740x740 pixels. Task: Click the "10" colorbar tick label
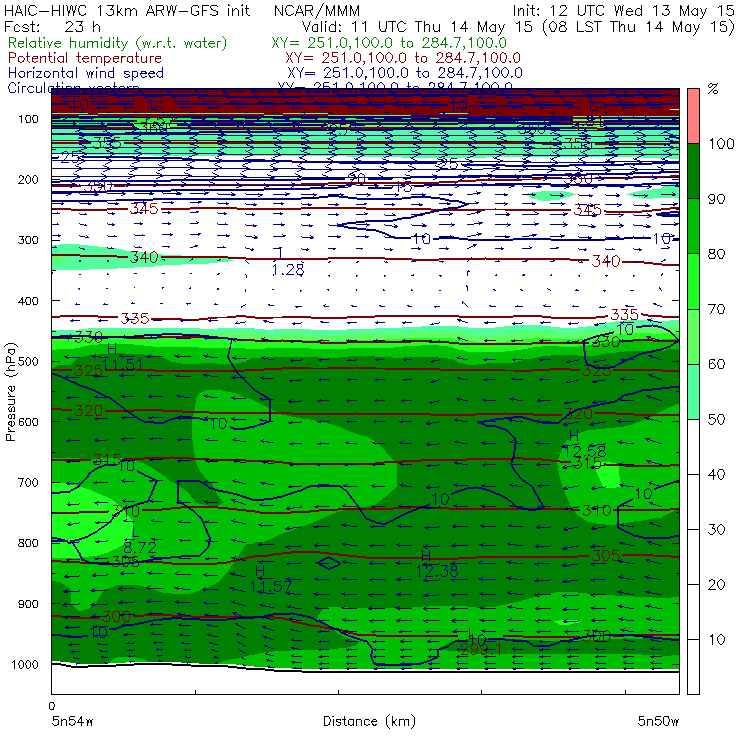pyautogui.click(x=716, y=640)
